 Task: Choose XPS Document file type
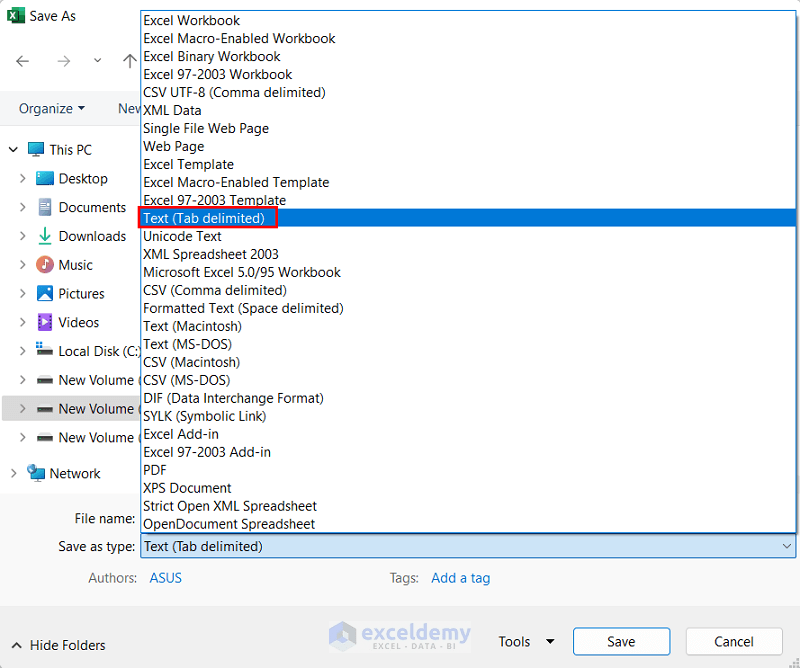[x=468, y=488]
